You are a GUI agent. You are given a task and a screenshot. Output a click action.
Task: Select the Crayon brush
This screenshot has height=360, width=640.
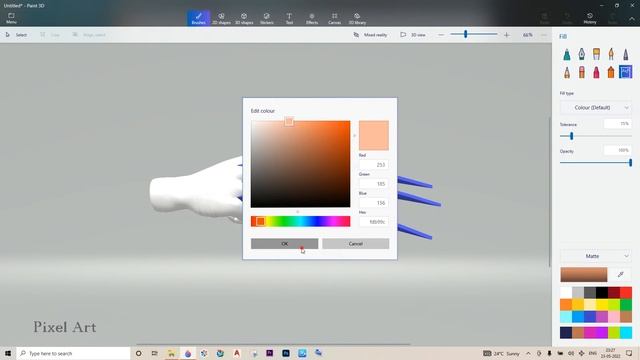coord(596,72)
